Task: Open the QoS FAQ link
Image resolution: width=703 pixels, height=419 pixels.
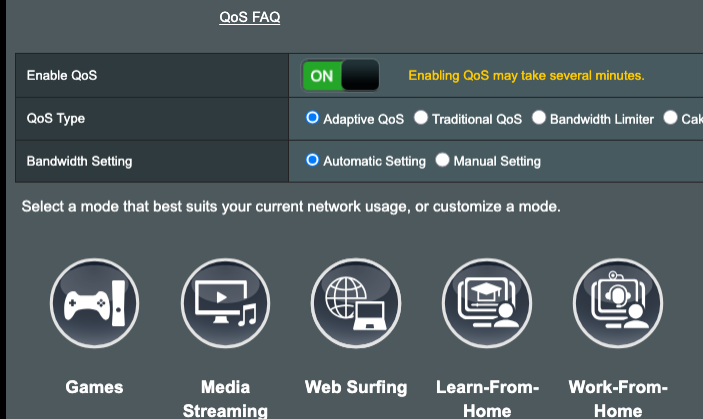Action: click(x=249, y=16)
